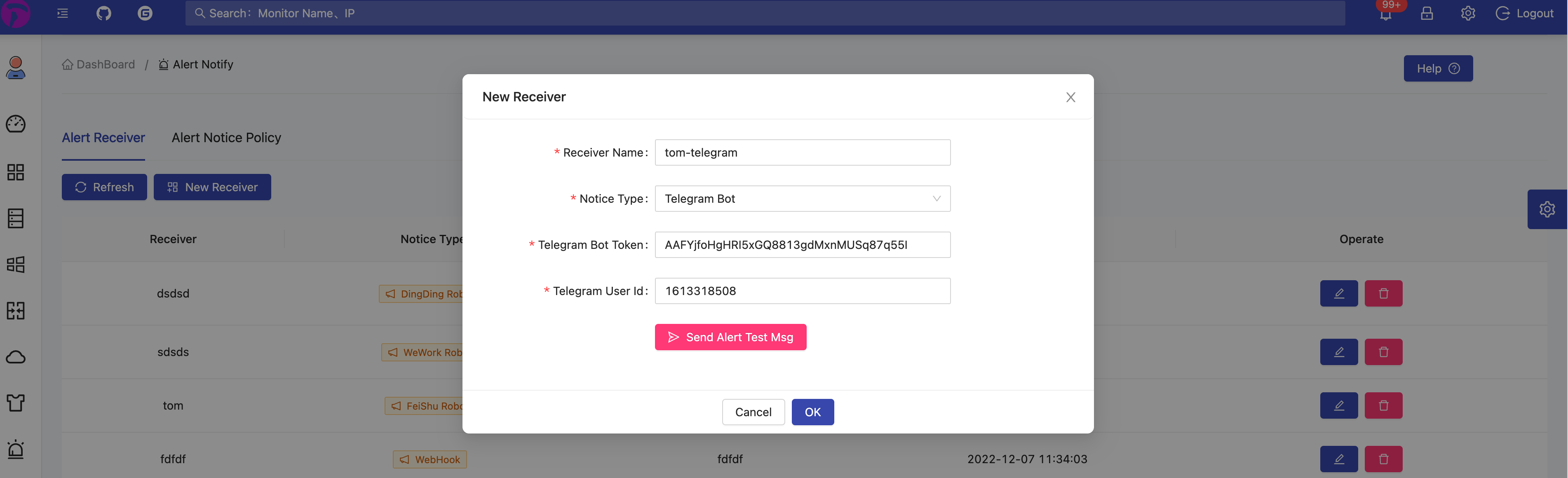The width and height of the screenshot is (1568, 478).
Task: Click the Telegram Bot Token field
Action: [802, 245]
